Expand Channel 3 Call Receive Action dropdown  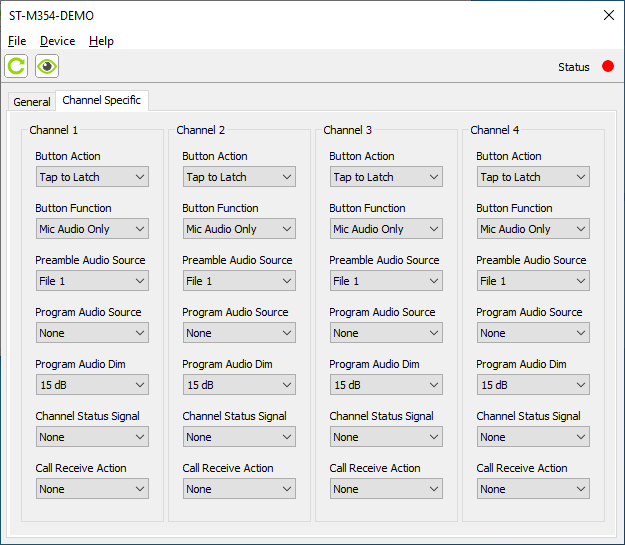point(386,489)
